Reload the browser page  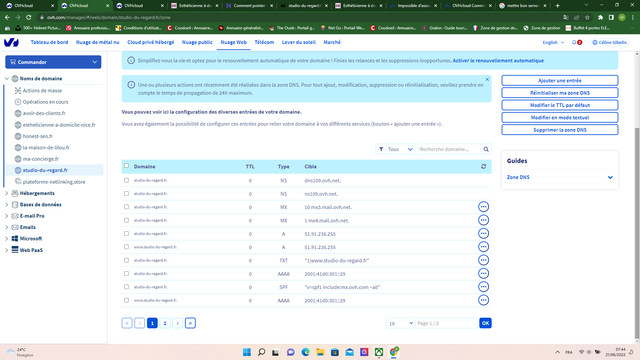click(x=29, y=18)
